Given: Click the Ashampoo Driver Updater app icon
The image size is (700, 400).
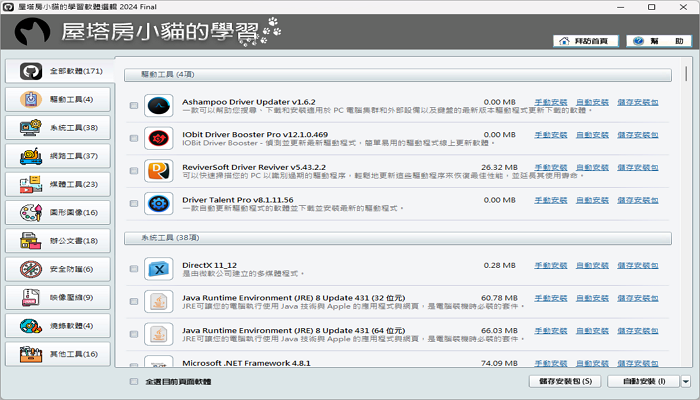Looking at the screenshot, I should coord(158,106).
